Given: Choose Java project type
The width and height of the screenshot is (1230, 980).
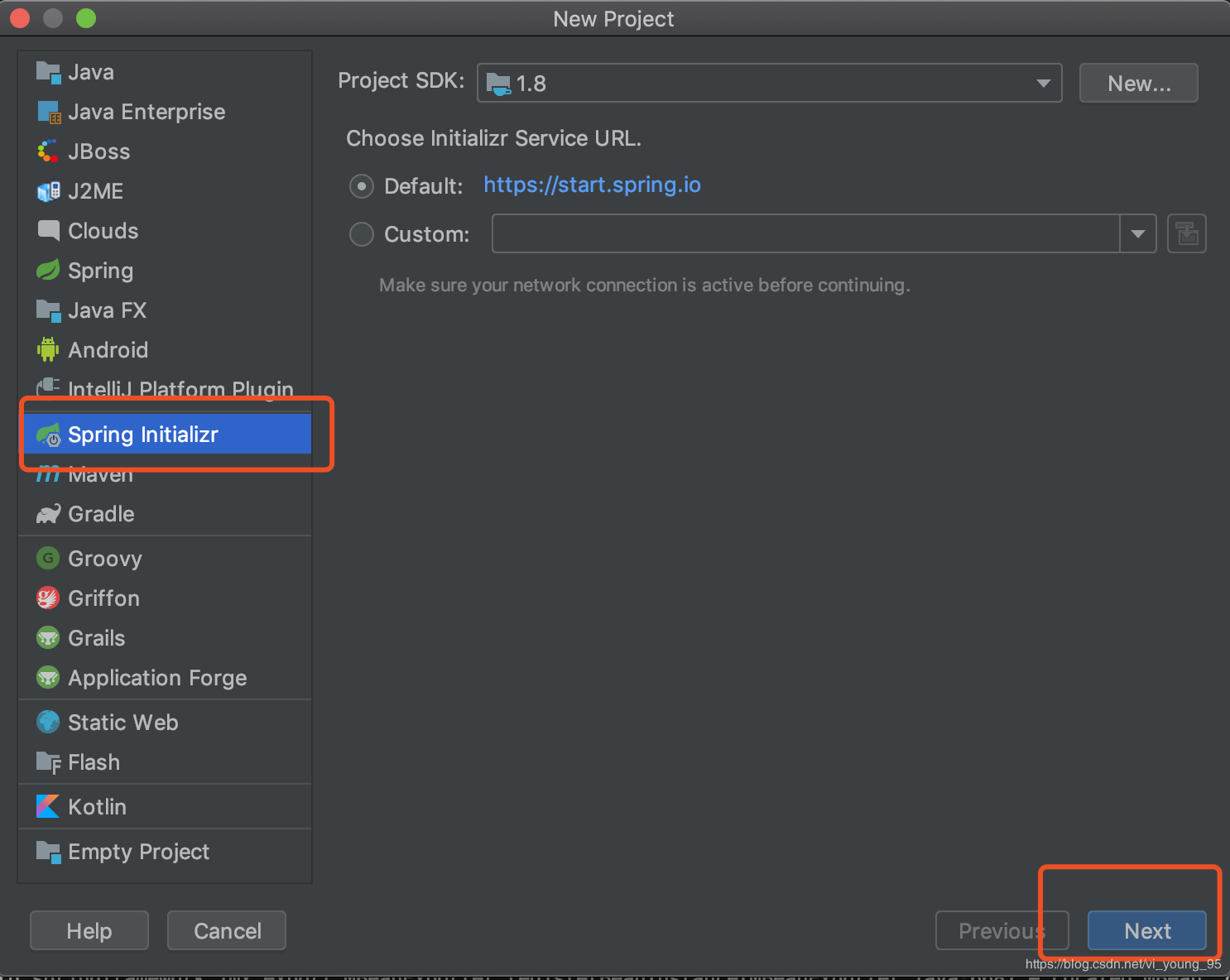Looking at the screenshot, I should tap(166, 73).
